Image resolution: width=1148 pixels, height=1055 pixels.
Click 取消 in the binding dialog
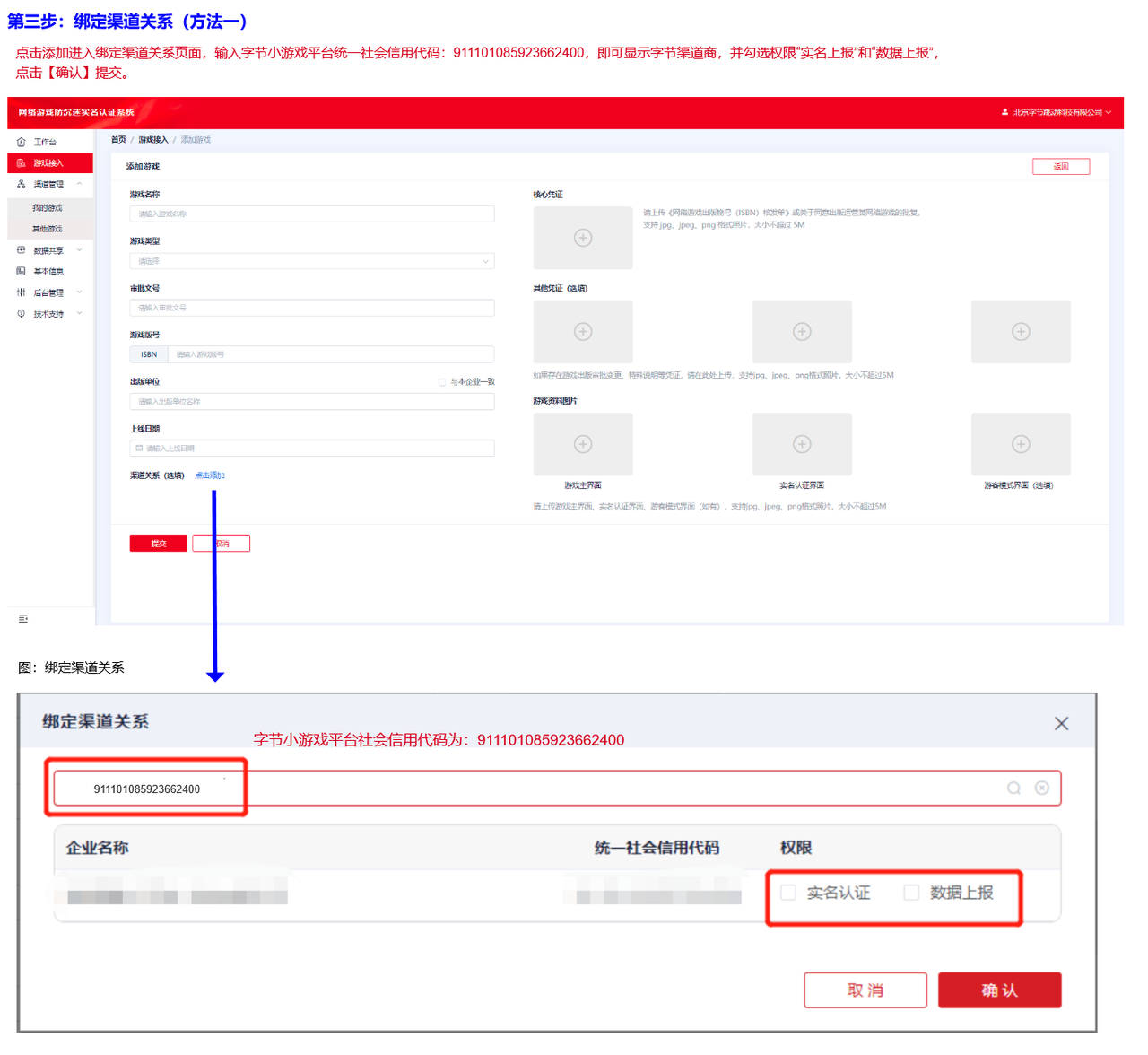pyautogui.click(x=865, y=990)
